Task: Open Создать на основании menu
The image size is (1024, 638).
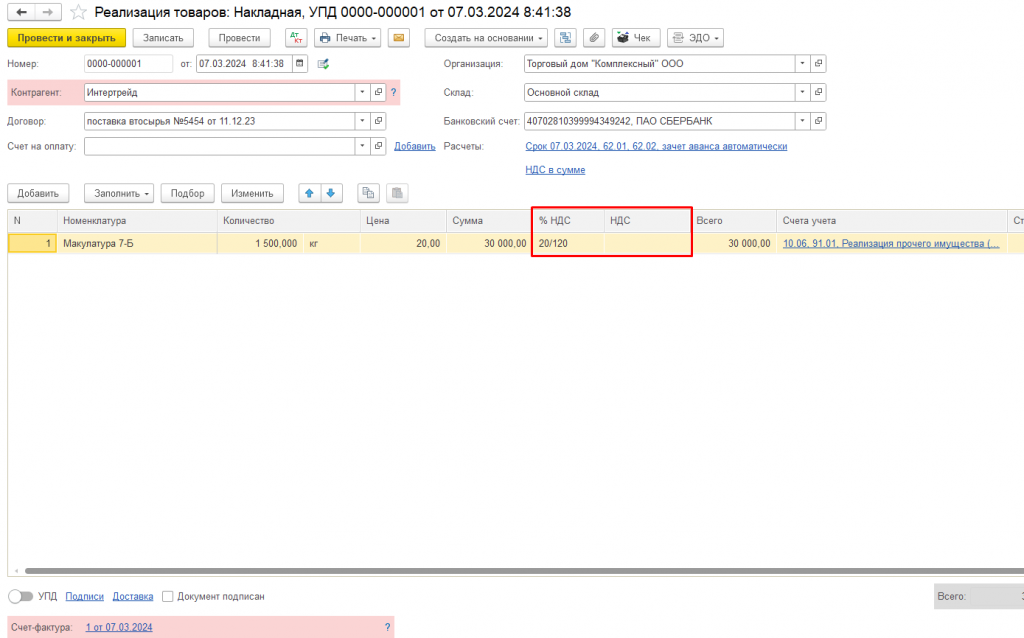Action: tap(487, 38)
